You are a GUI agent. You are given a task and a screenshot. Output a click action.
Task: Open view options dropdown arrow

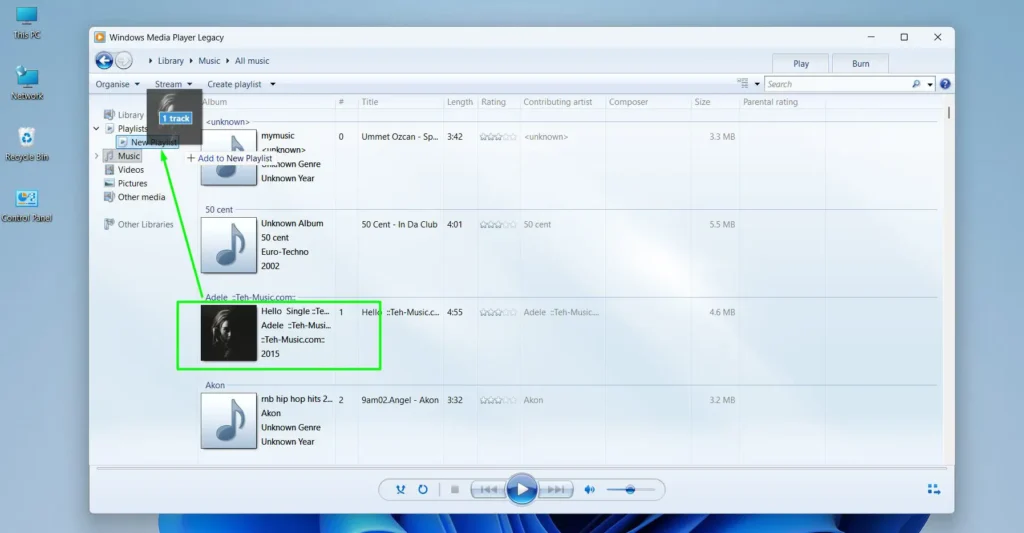(x=757, y=84)
